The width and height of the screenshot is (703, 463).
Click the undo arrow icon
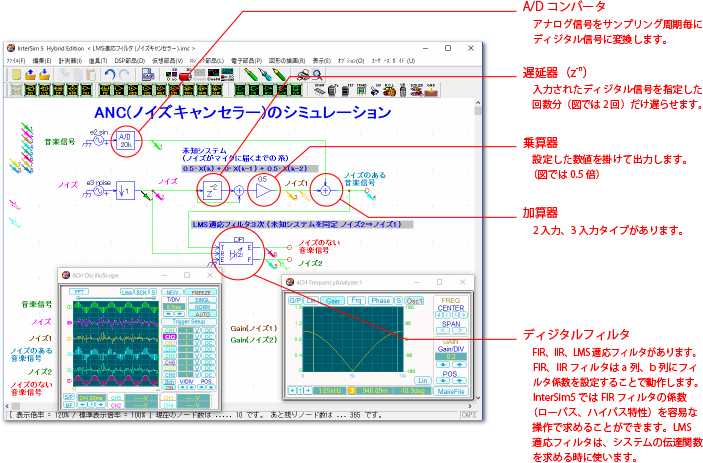pos(110,75)
